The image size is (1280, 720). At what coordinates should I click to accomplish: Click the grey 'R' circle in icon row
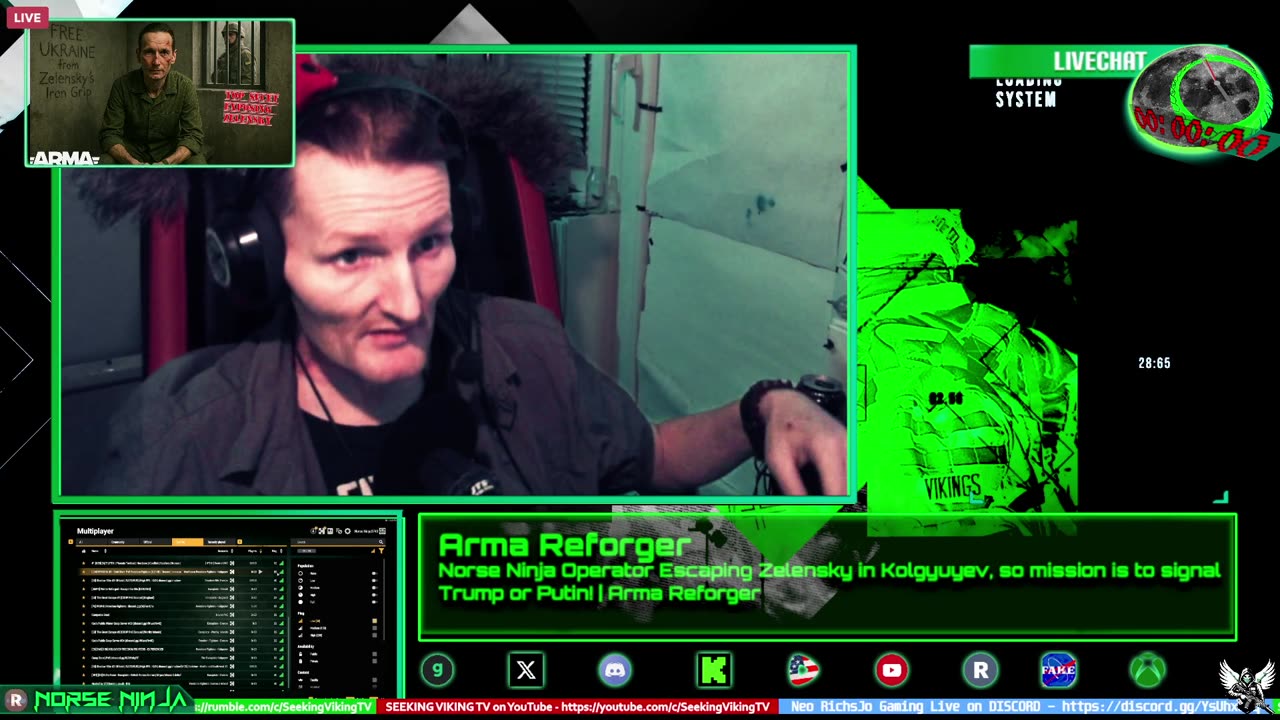(980, 670)
